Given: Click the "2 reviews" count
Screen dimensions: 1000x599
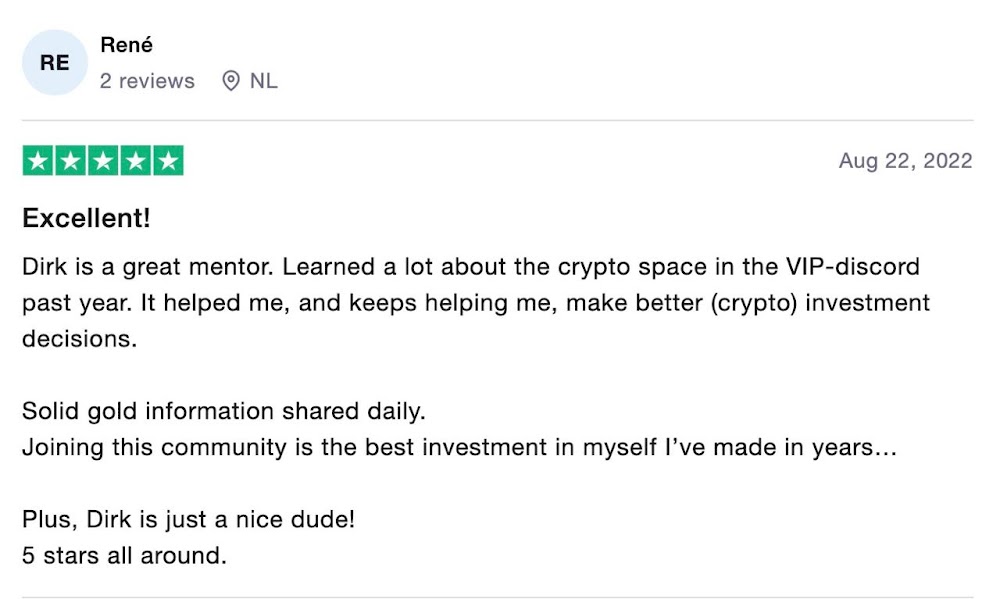Looking at the screenshot, I should [147, 81].
